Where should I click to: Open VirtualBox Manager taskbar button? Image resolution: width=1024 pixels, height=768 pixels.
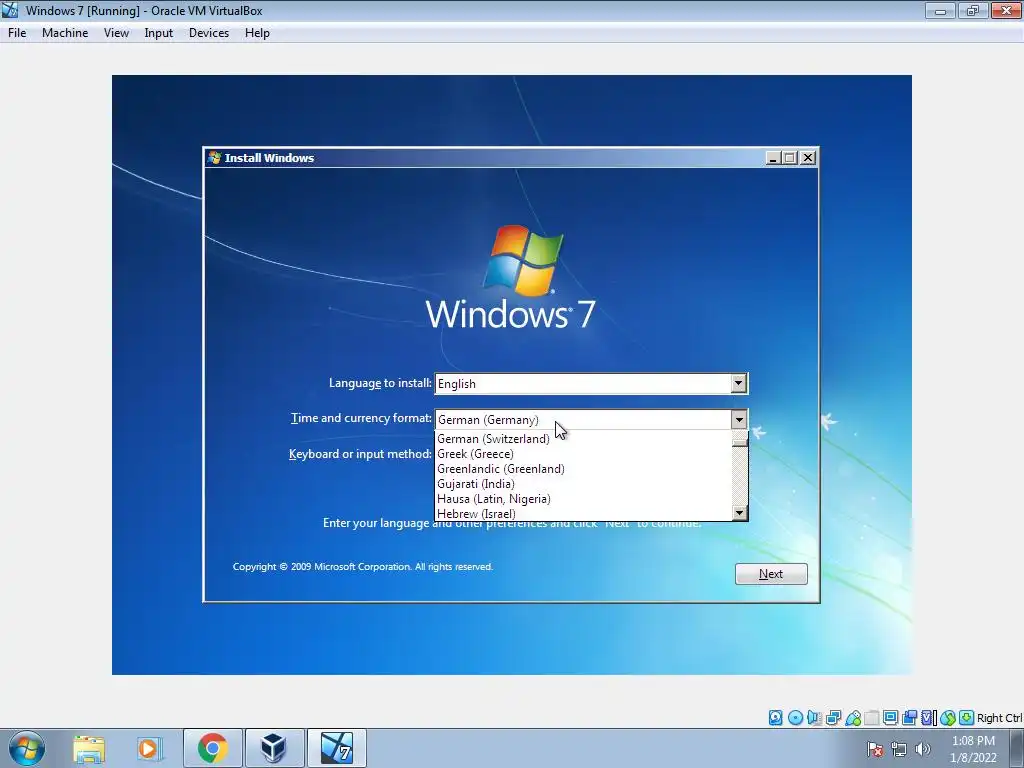tap(274, 749)
